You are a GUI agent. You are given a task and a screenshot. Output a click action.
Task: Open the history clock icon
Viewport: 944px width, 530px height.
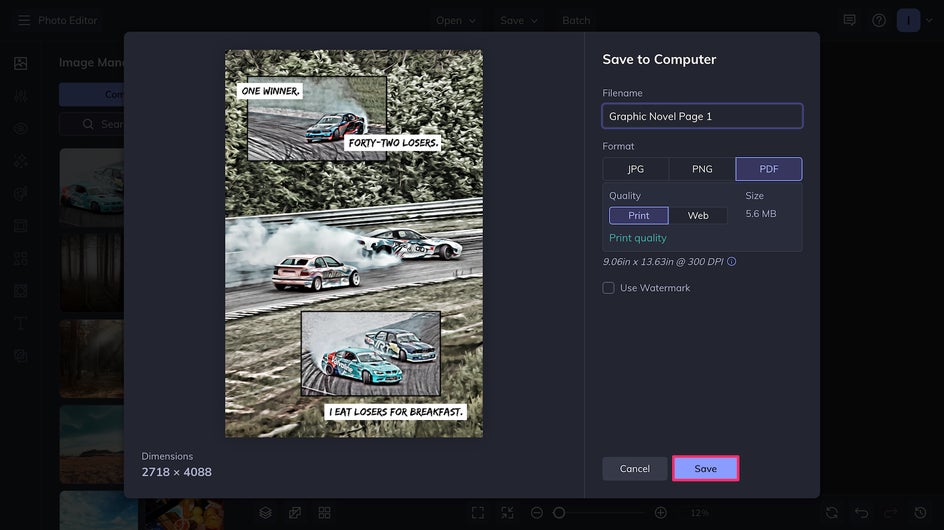[921, 513]
